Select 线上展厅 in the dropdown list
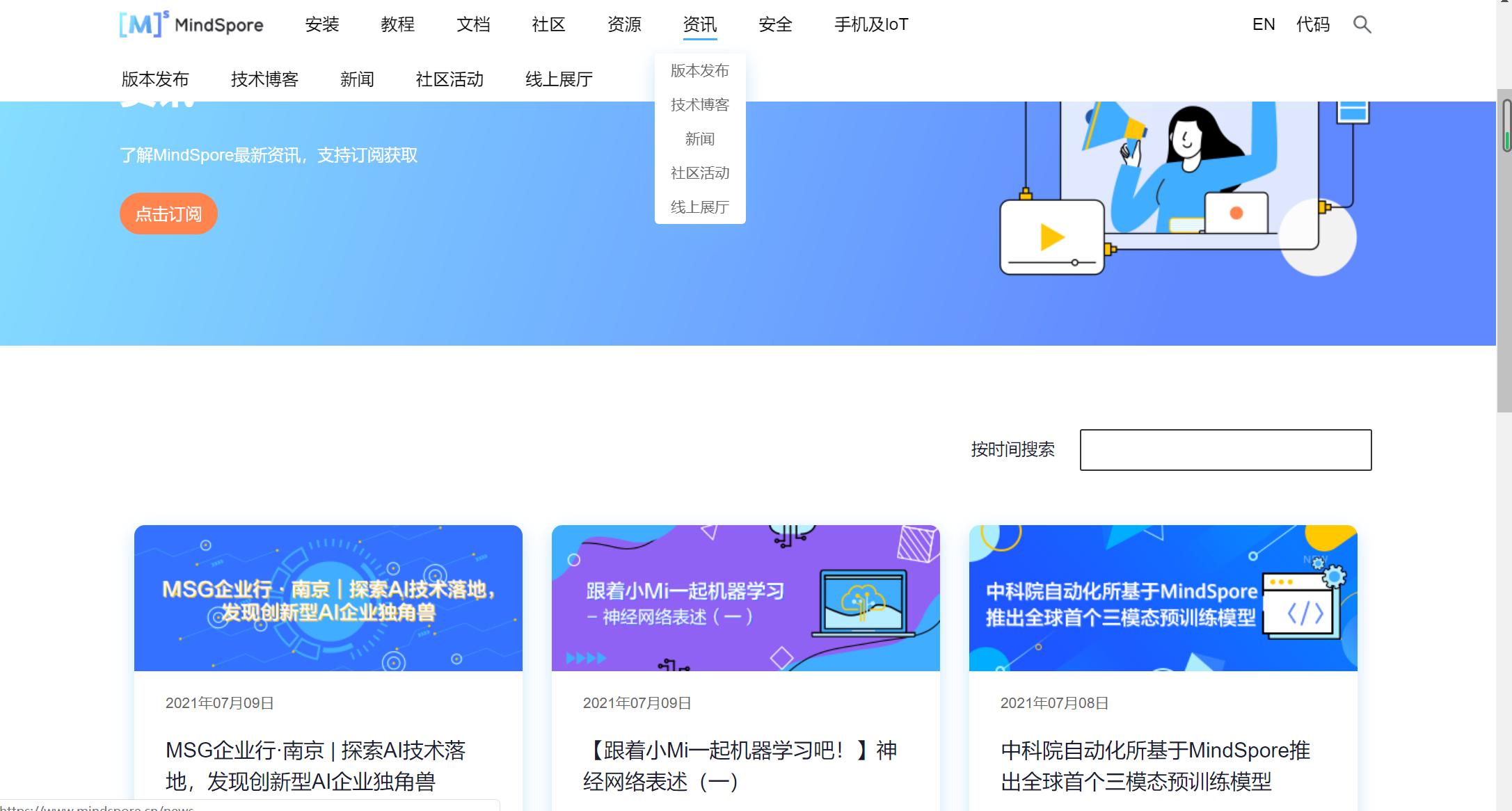Image resolution: width=1512 pixels, height=811 pixels. 699,207
